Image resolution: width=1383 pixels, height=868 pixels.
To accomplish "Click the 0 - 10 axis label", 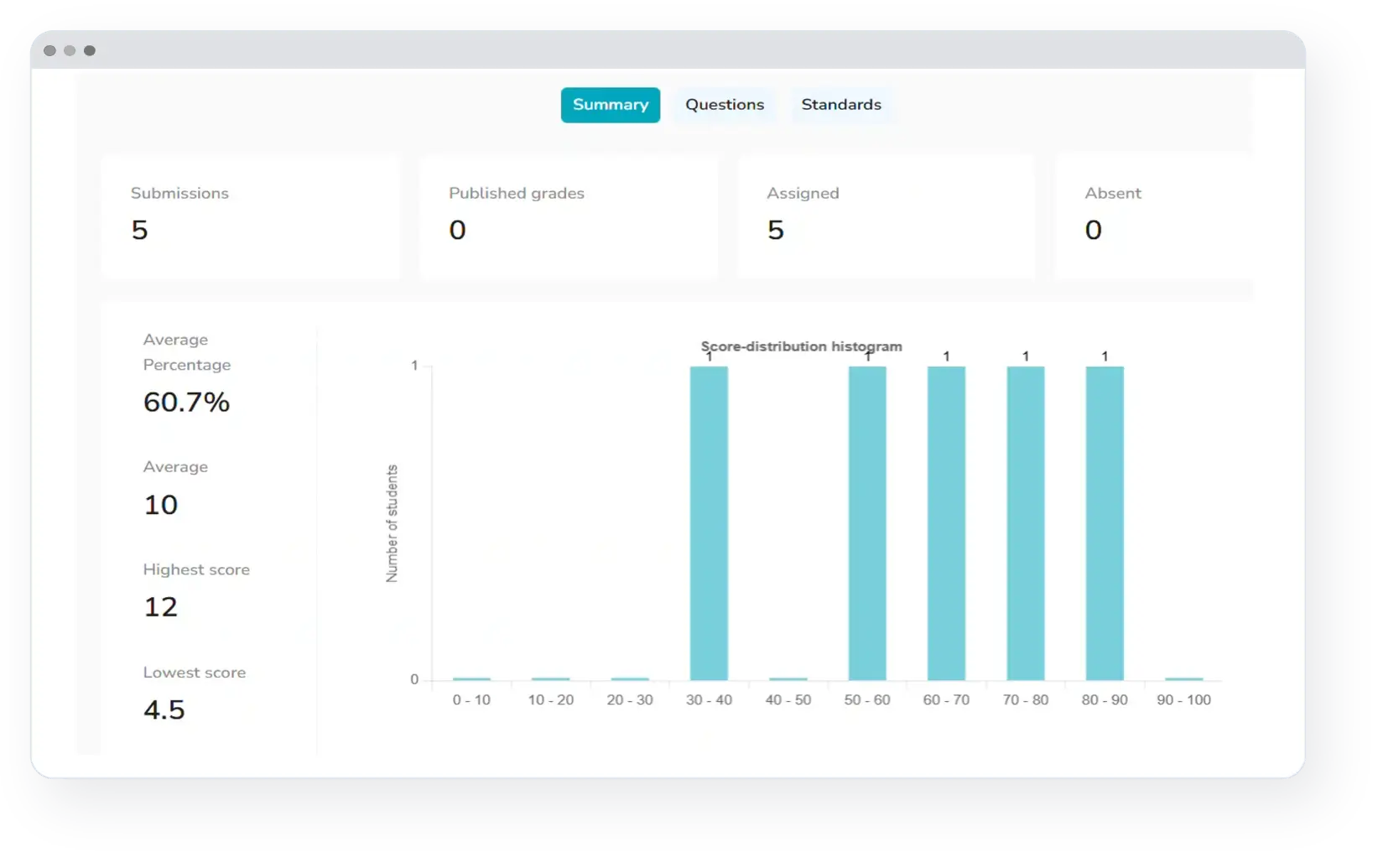I will click(x=471, y=700).
